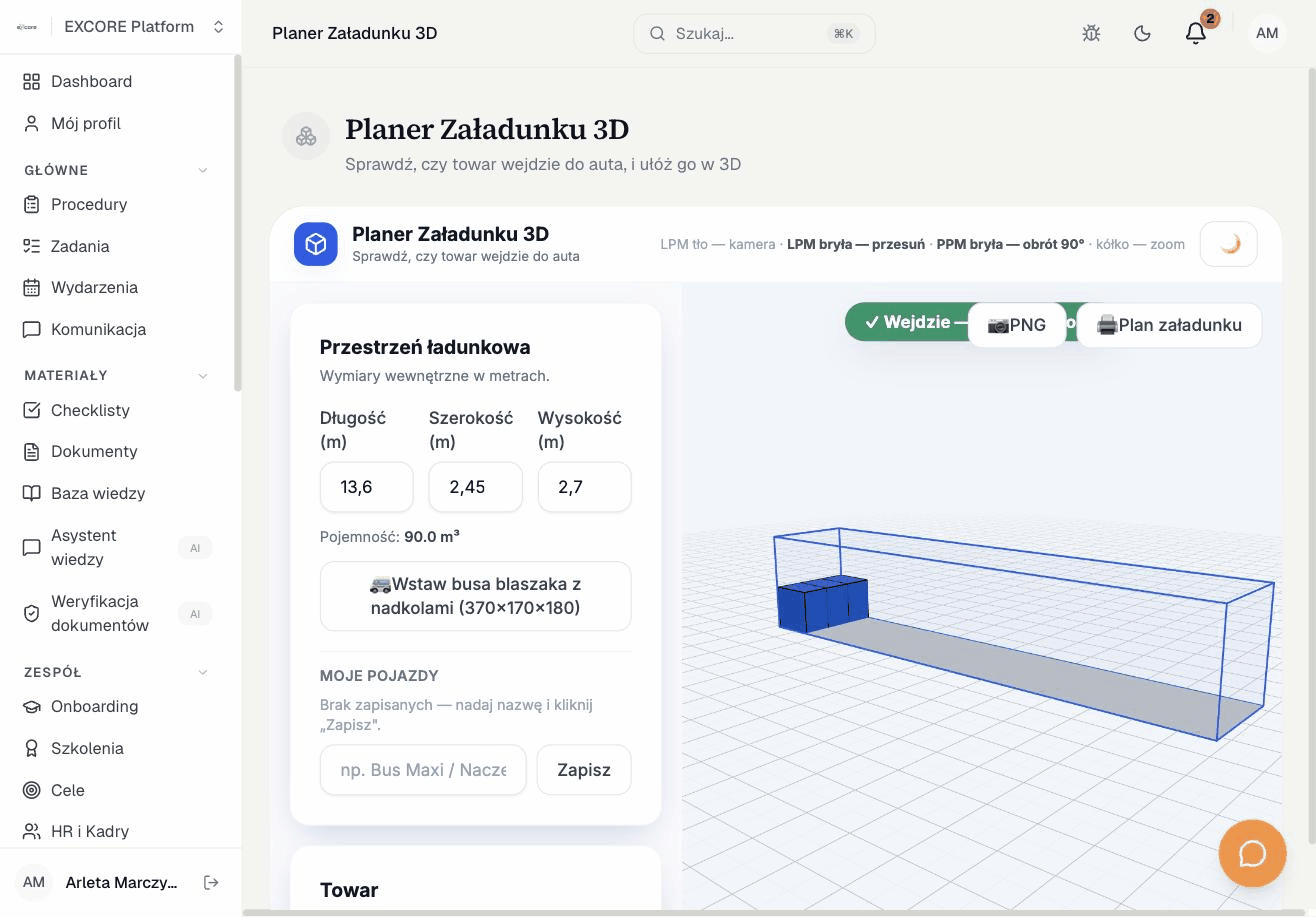Click the Weryfikacja dokumentów shield icon
Screen dimensions: 1316x917
(x=32, y=614)
